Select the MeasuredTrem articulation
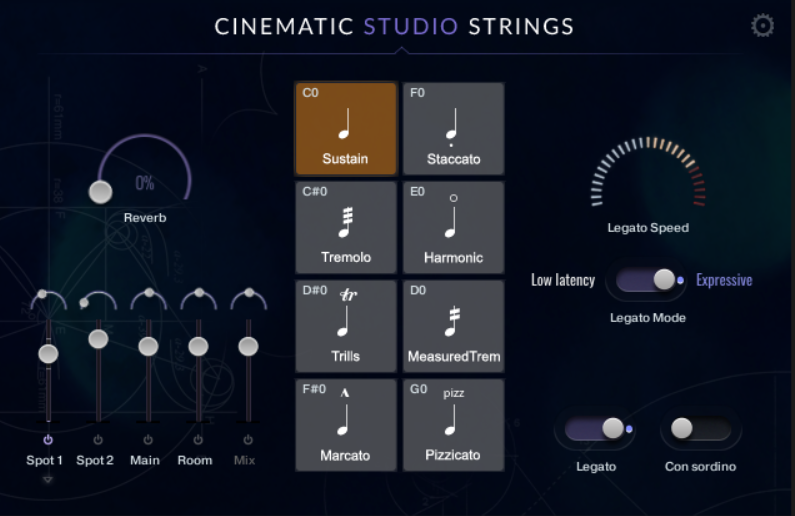The height and width of the screenshot is (516, 795). 453,326
